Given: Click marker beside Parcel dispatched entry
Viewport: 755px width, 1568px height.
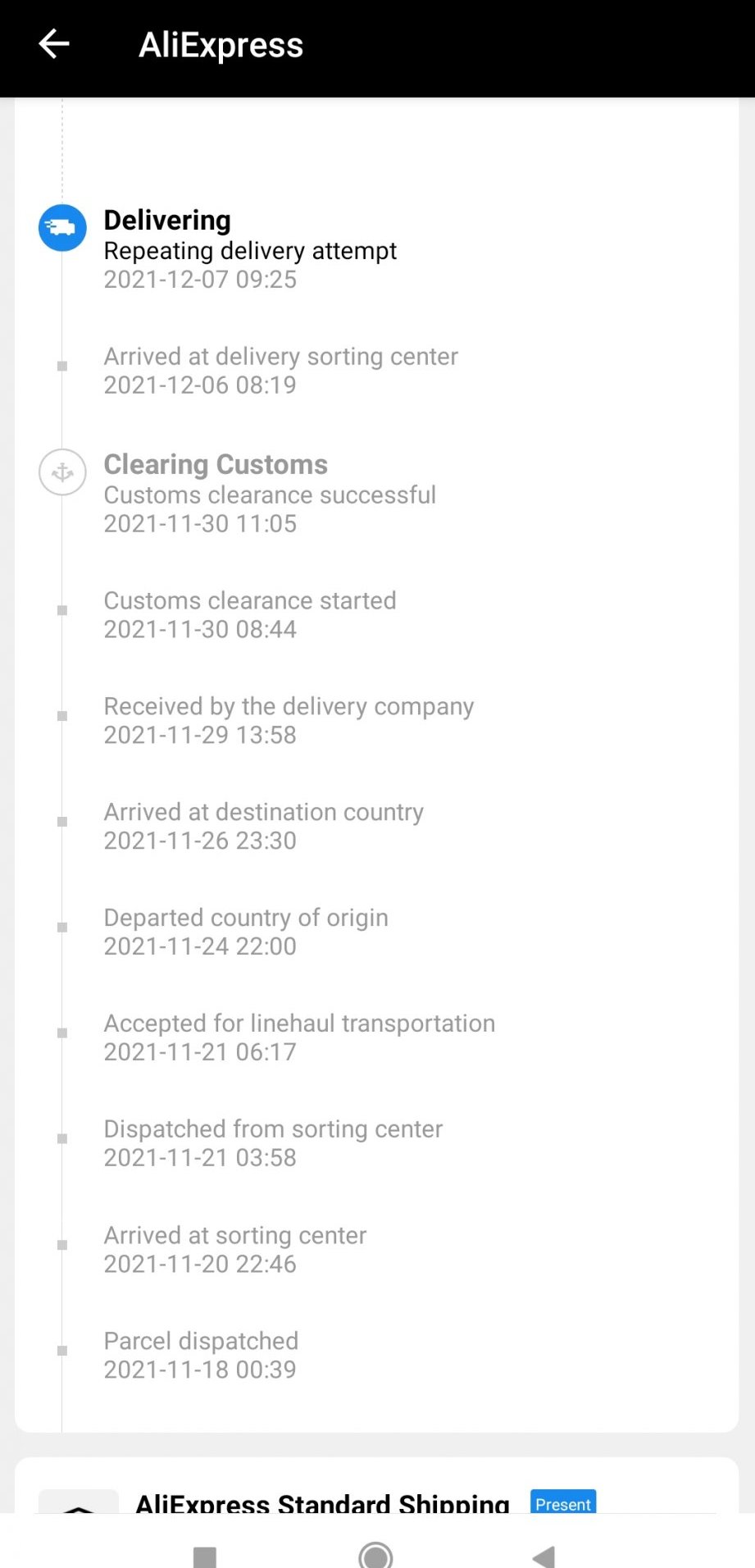Looking at the screenshot, I should coord(62,1351).
